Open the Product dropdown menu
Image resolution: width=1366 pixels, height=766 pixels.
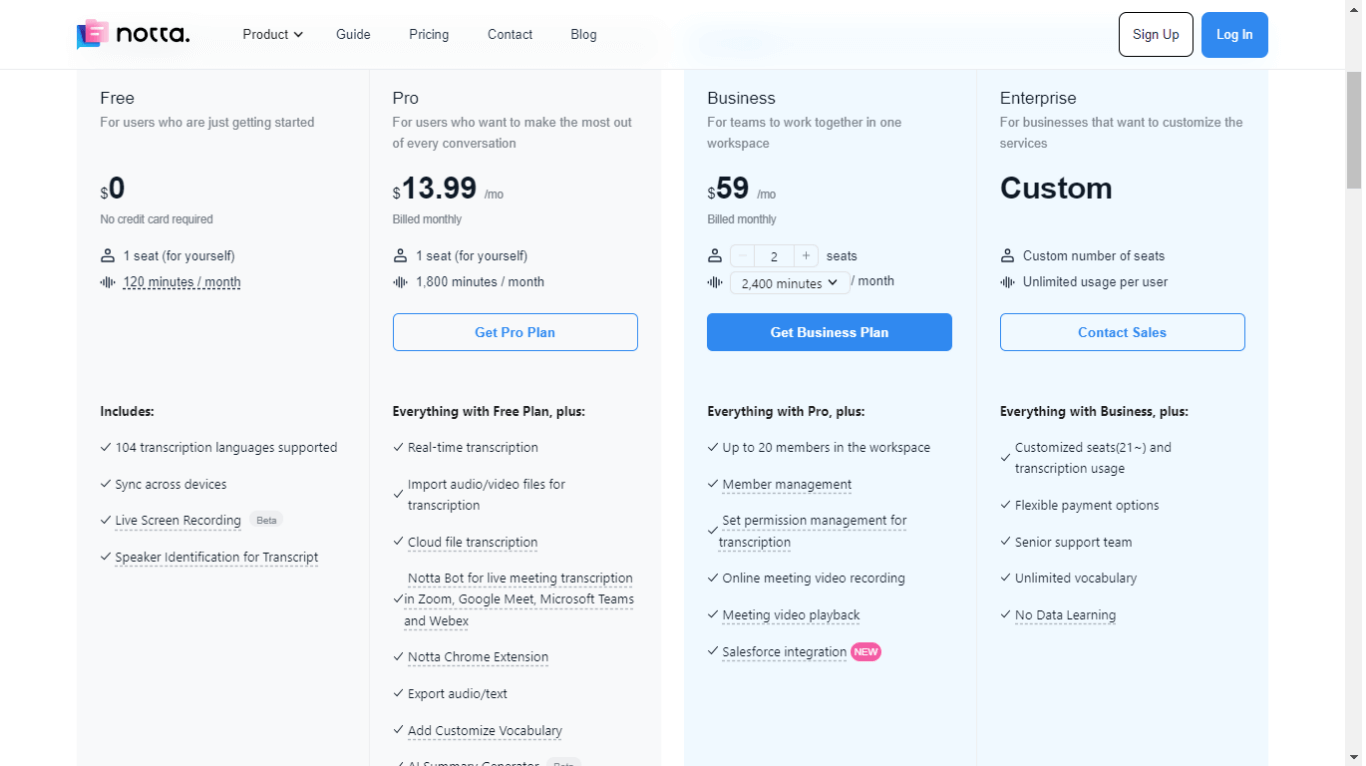272,34
